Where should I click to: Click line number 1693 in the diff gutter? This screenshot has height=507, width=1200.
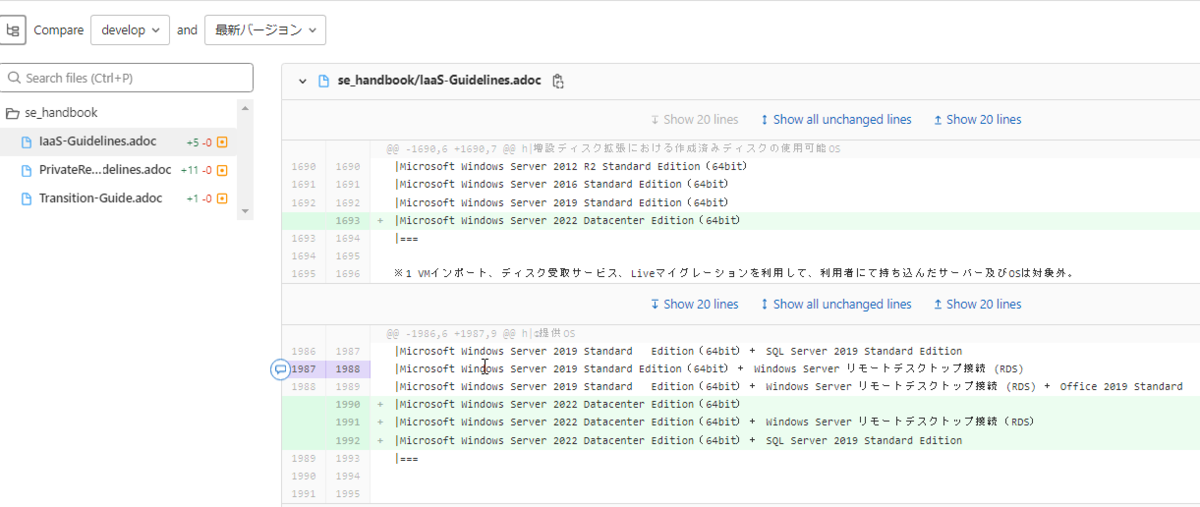(x=347, y=220)
